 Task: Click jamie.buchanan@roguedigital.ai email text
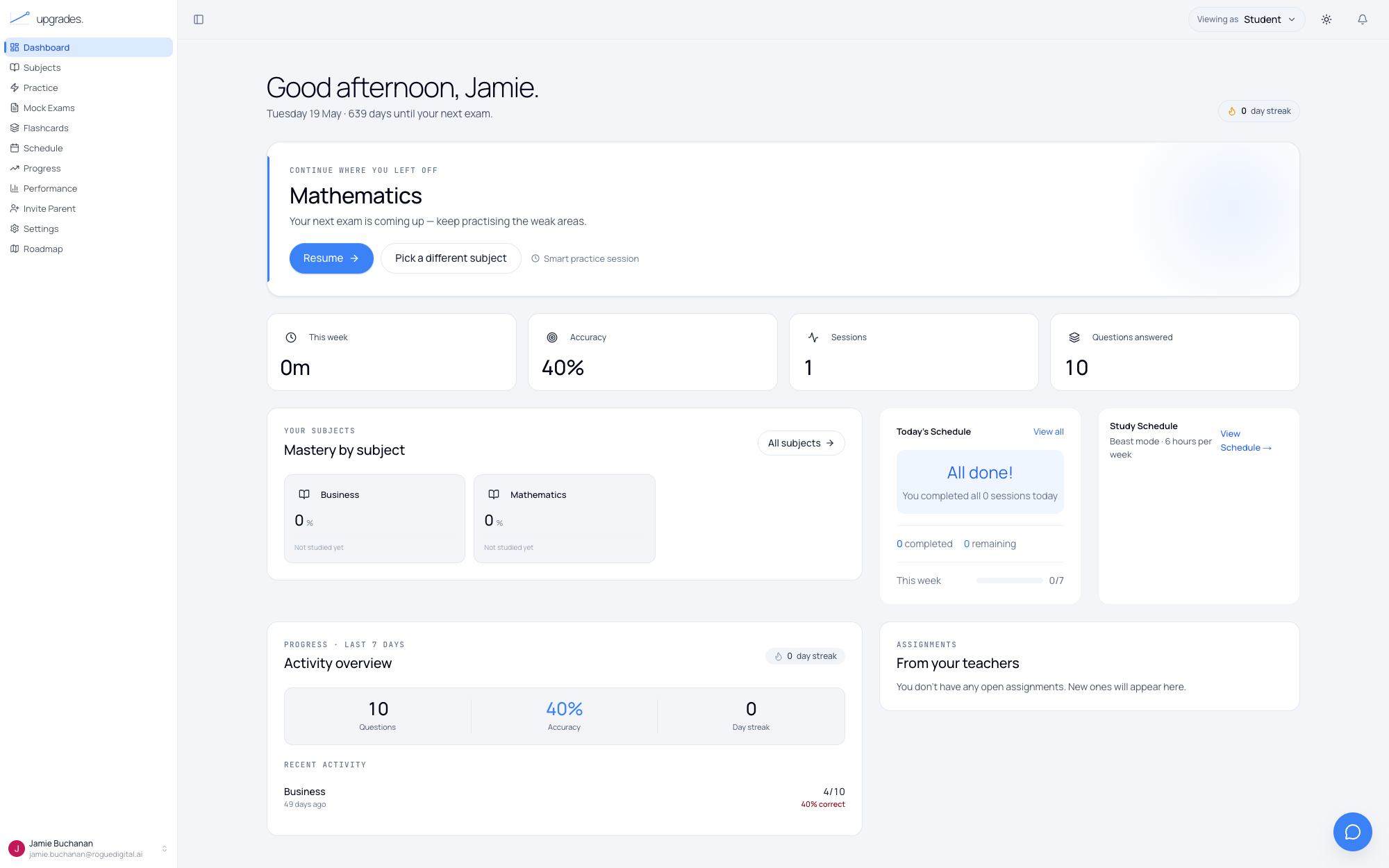[85, 855]
